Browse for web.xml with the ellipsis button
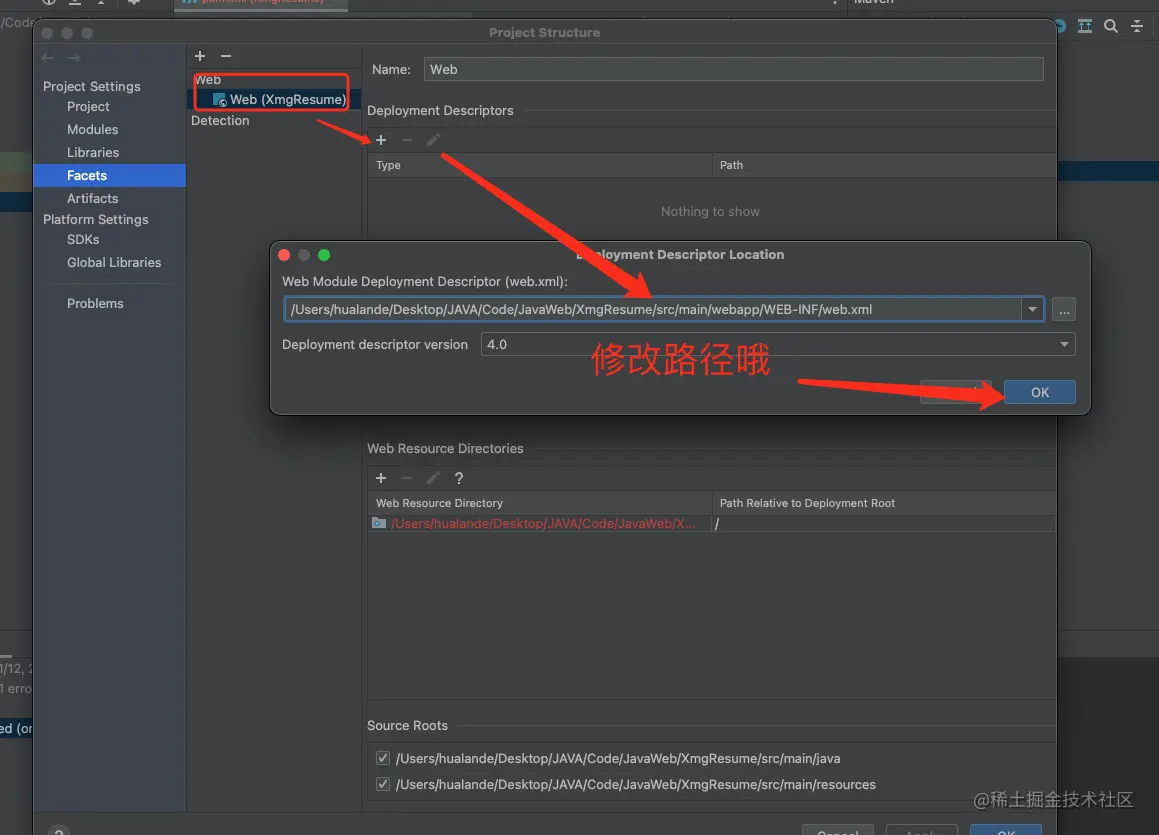1159x835 pixels. tap(1064, 310)
